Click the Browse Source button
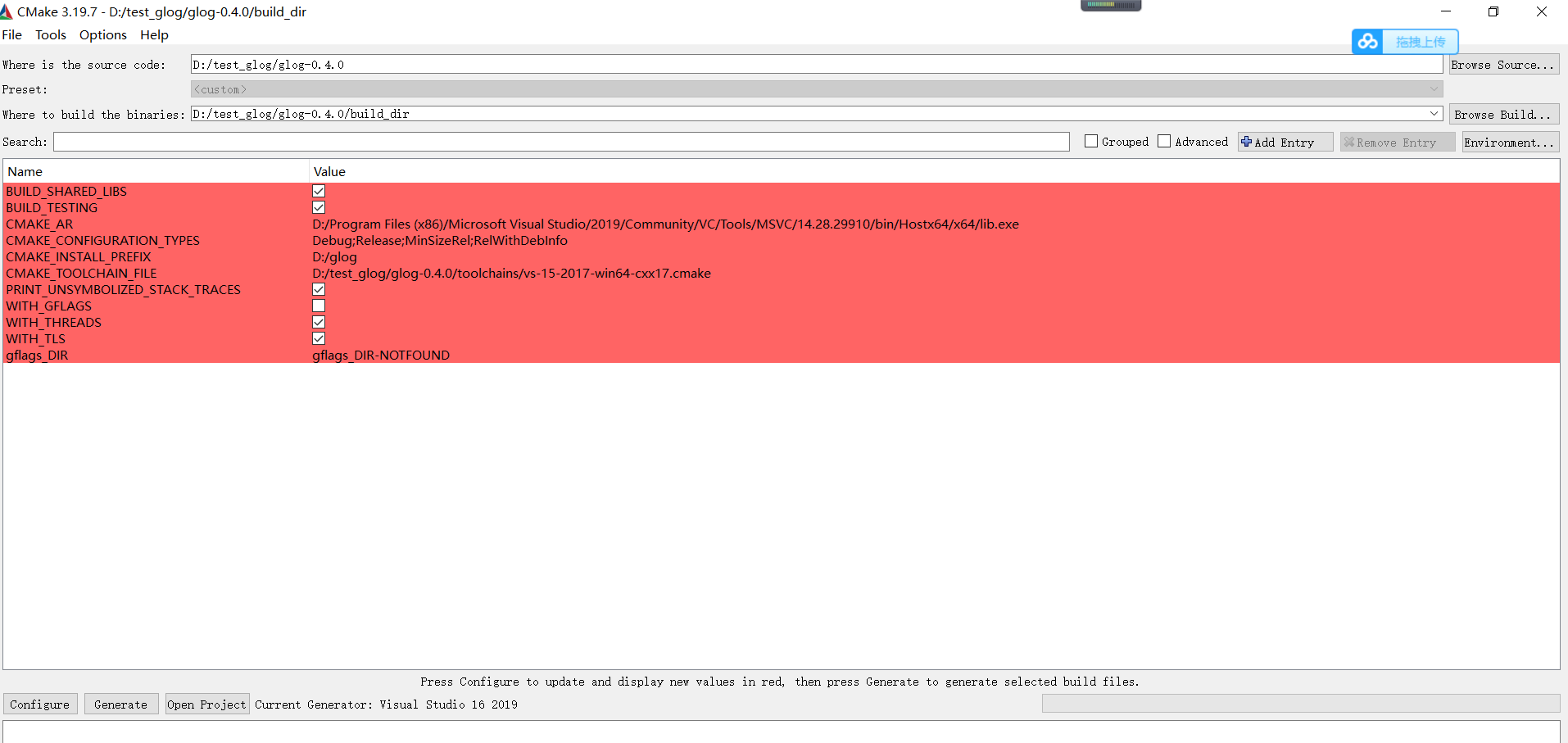 1503,65
